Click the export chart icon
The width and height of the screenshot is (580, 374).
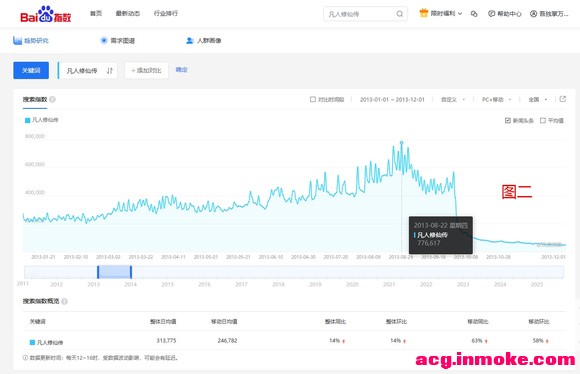tap(563, 99)
